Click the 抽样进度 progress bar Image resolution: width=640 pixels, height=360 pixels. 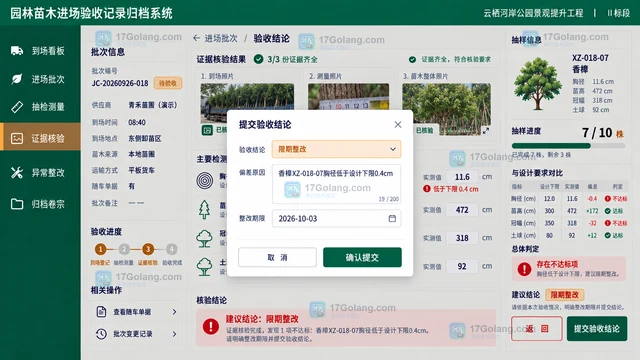[568, 146]
